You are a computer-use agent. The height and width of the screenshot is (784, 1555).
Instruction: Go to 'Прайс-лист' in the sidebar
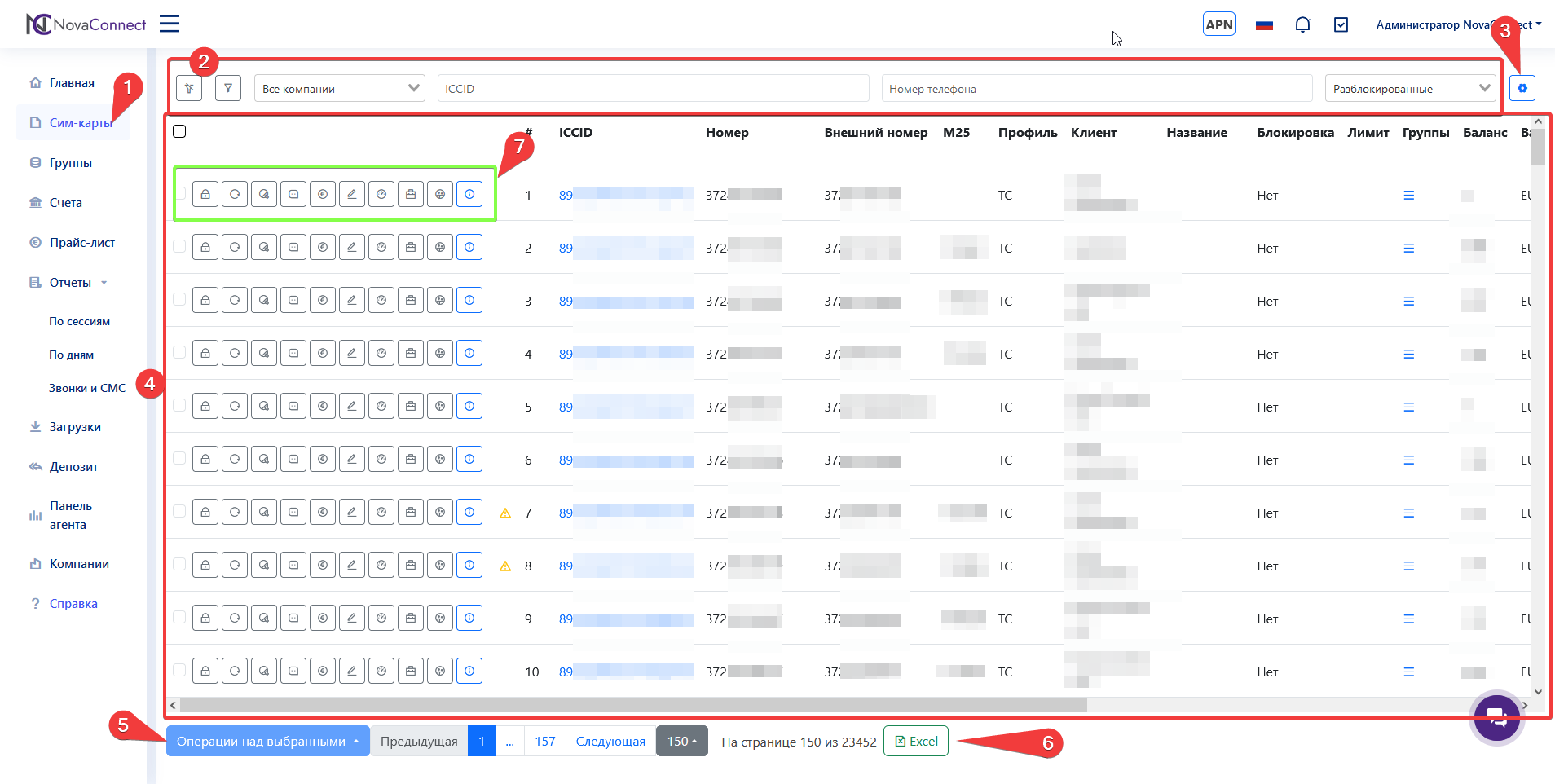point(81,242)
